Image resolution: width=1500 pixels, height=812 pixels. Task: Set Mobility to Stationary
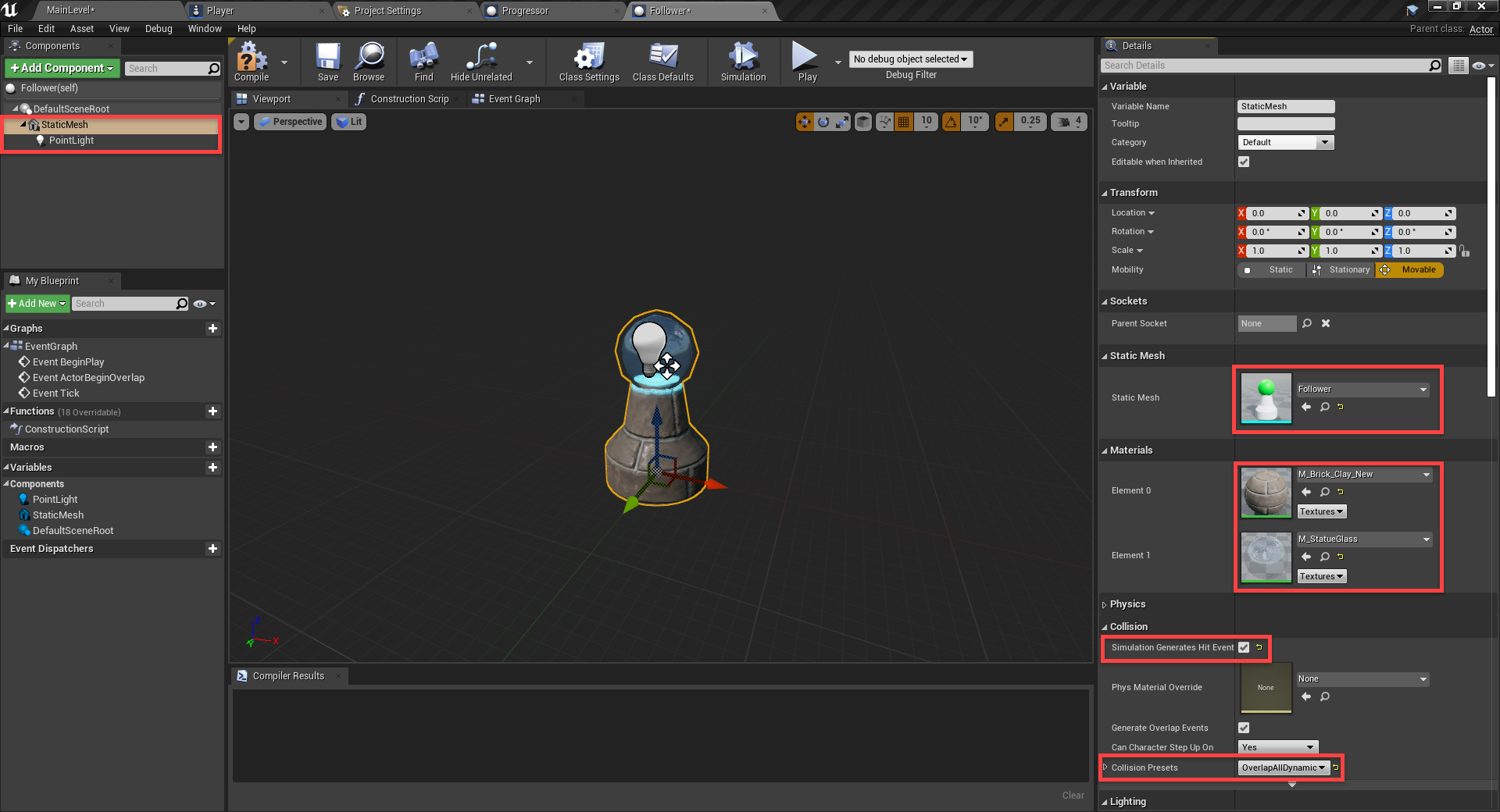point(1341,270)
